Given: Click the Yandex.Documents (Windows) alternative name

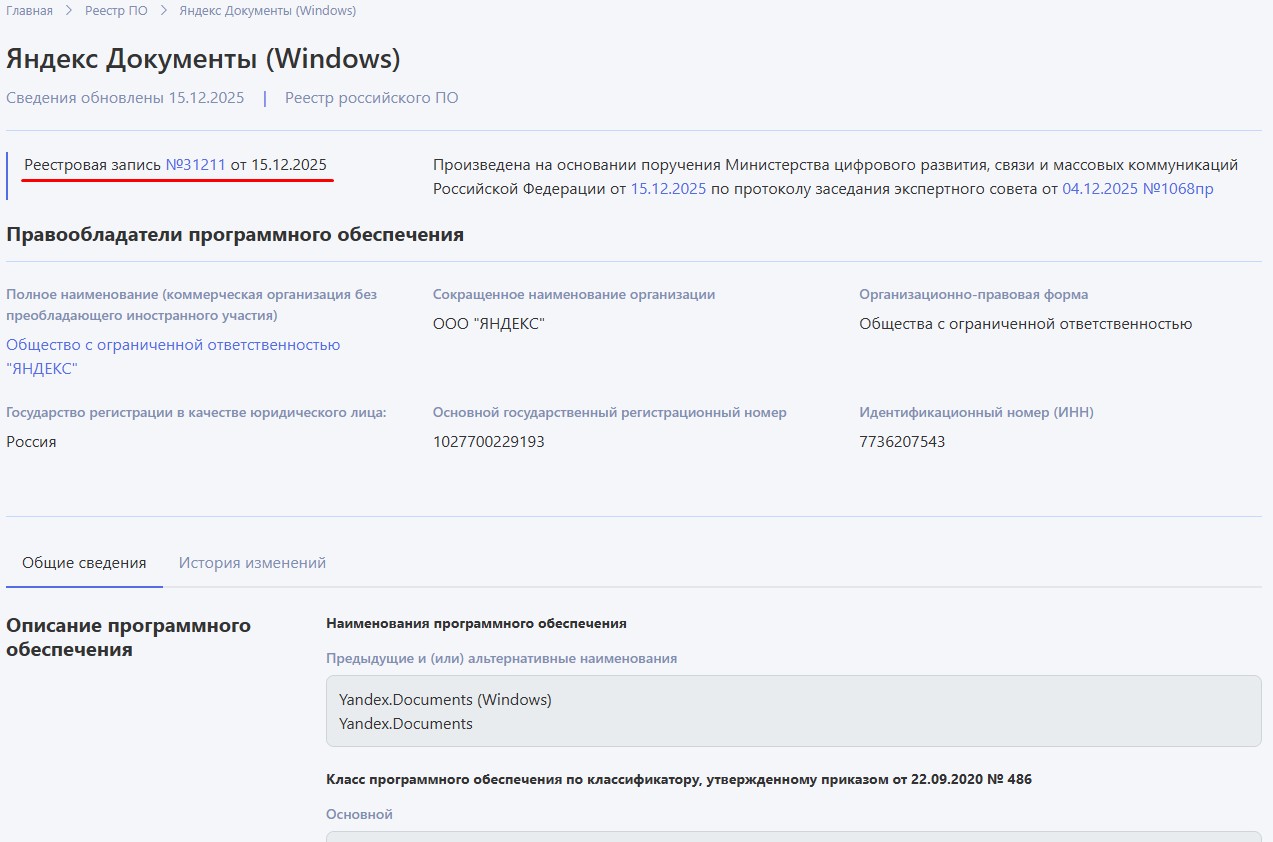Looking at the screenshot, I should (x=445, y=699).
